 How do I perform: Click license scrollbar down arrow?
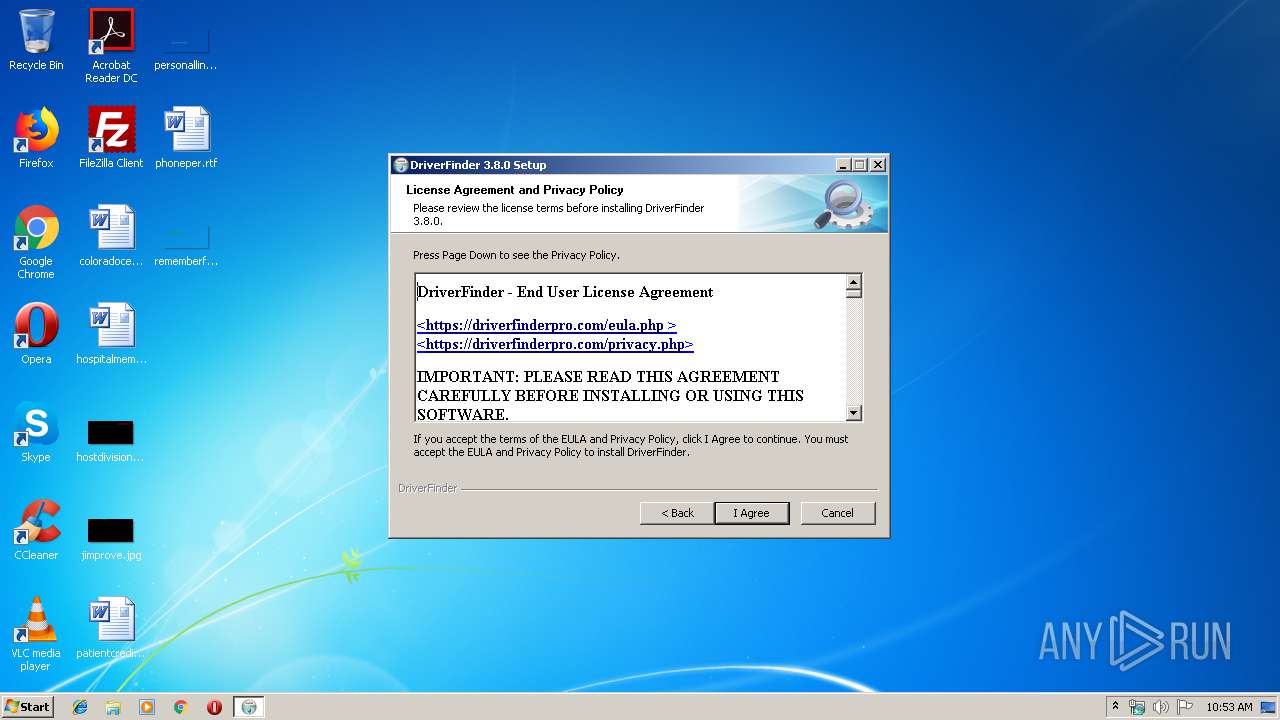point(853,412)
